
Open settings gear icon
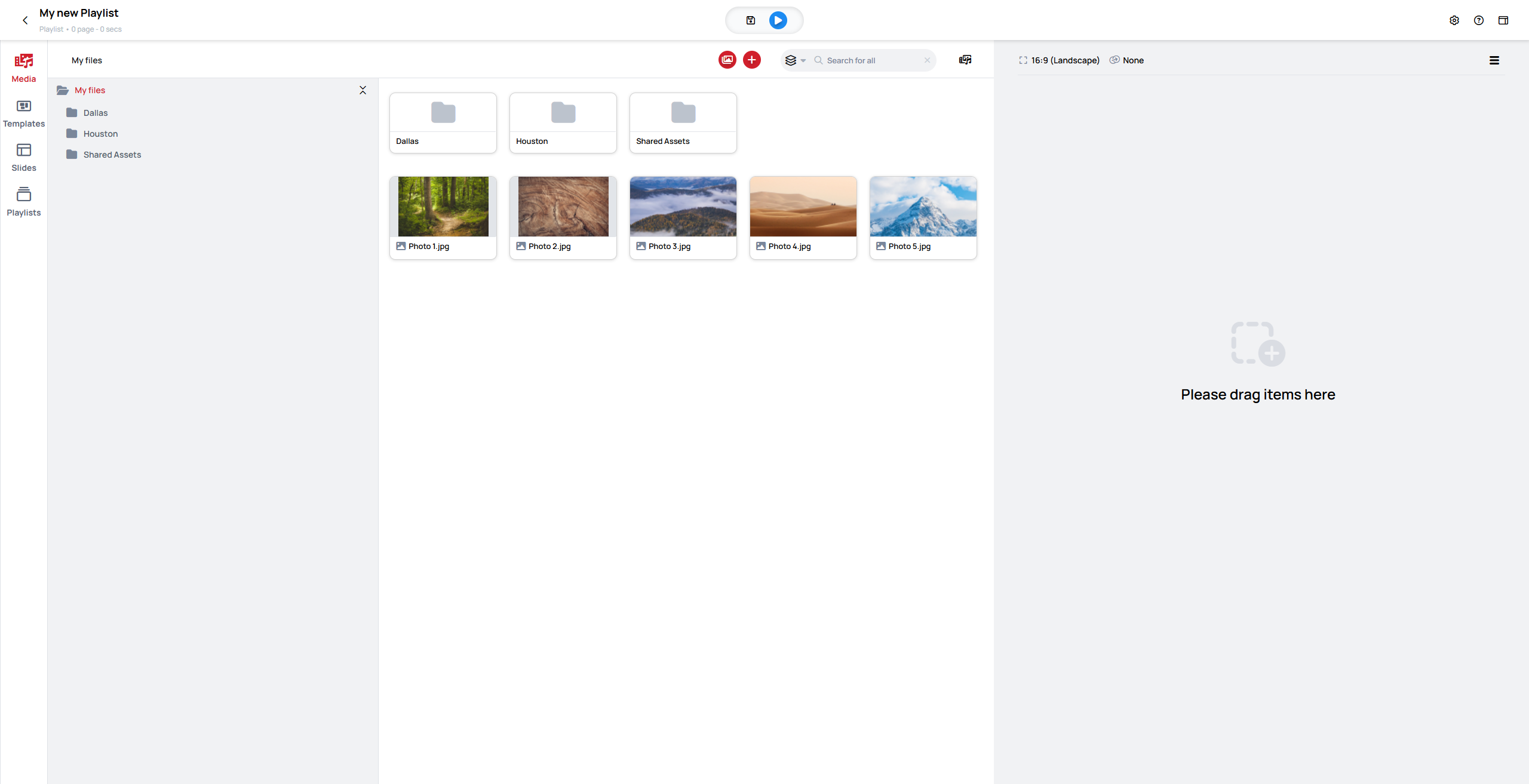[x=1454, y=20]
